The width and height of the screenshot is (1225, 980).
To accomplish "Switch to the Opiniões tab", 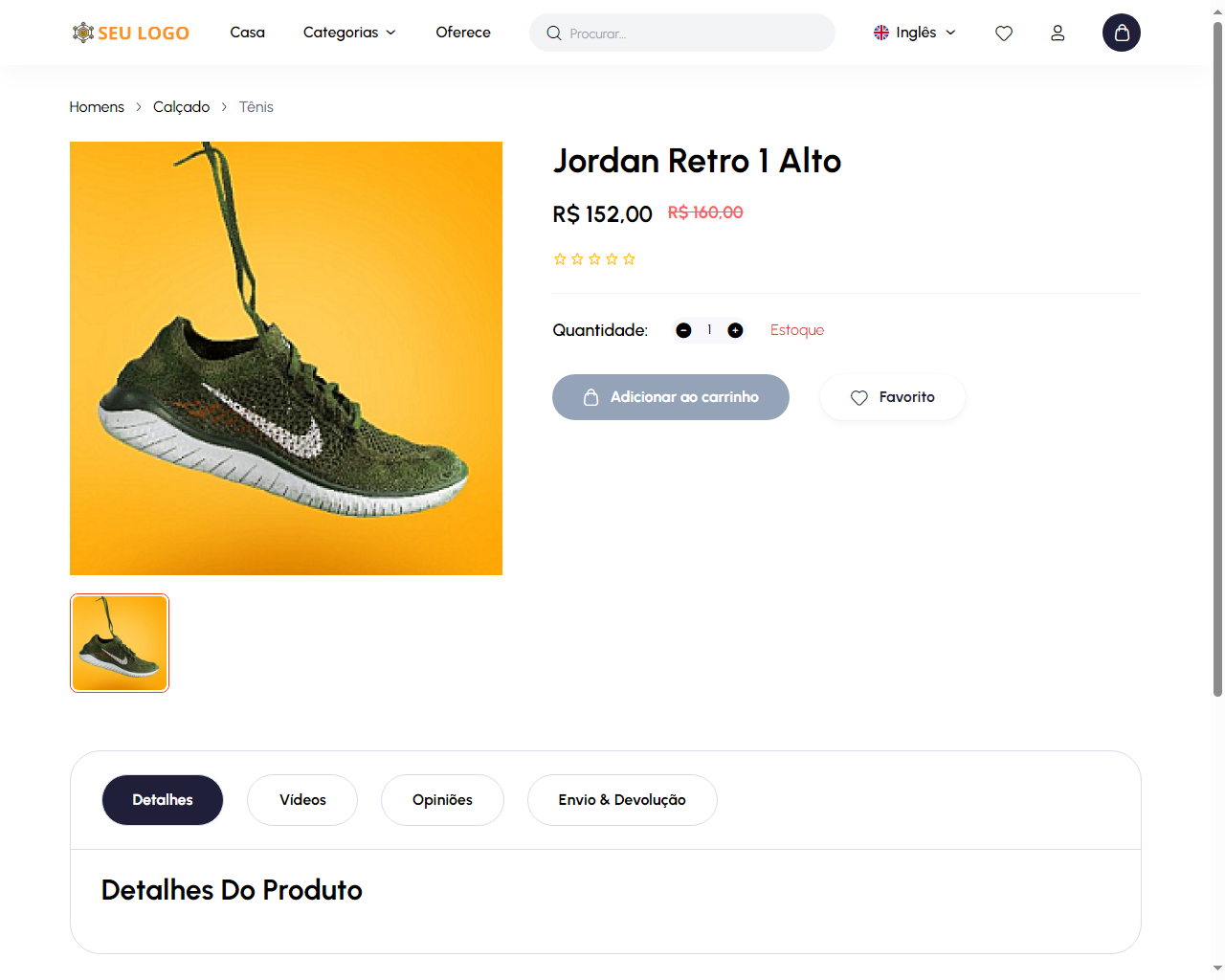I will pos(442,800).
